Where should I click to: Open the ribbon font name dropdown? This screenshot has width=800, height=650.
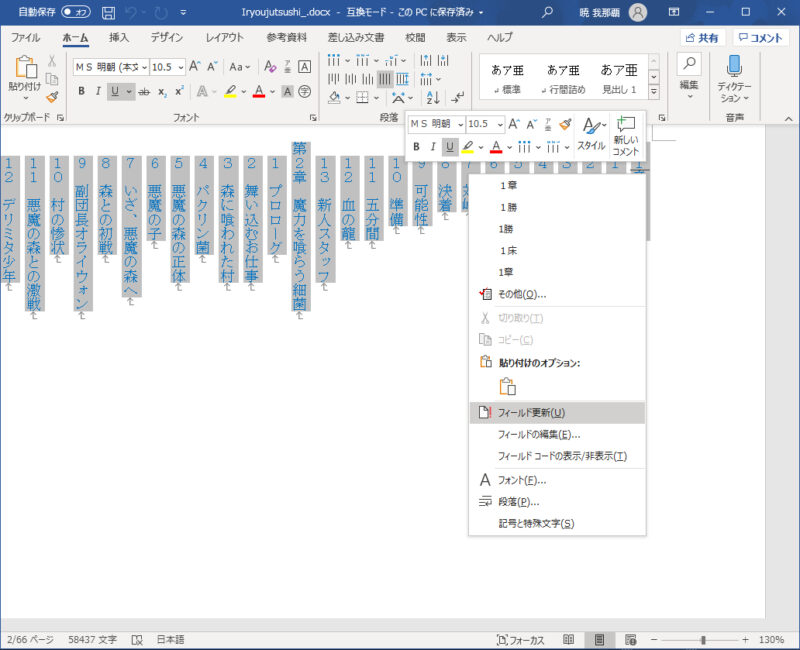144,67
